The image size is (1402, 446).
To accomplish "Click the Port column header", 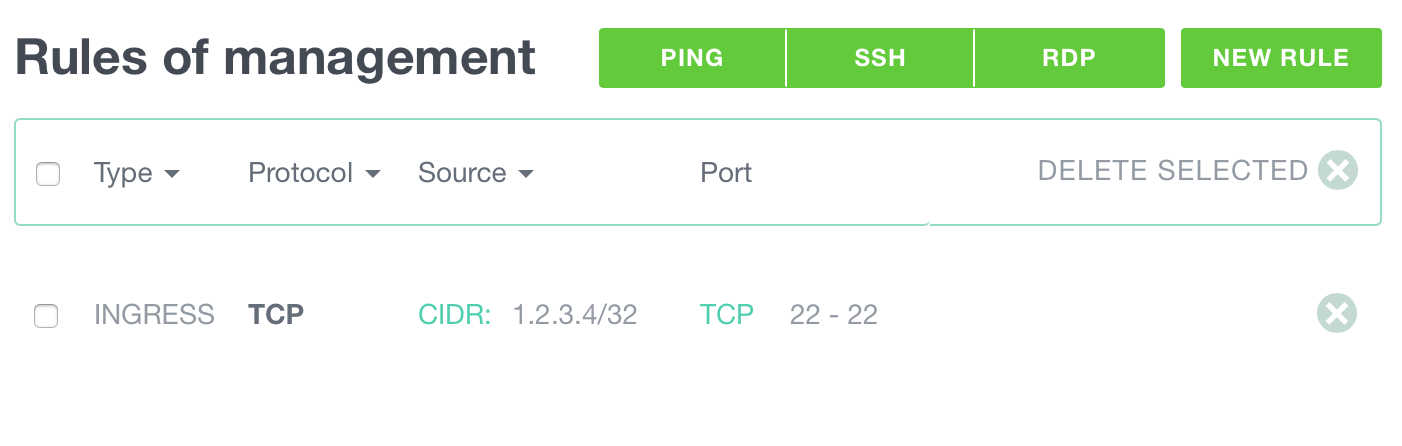I will (x=726, y=173).
